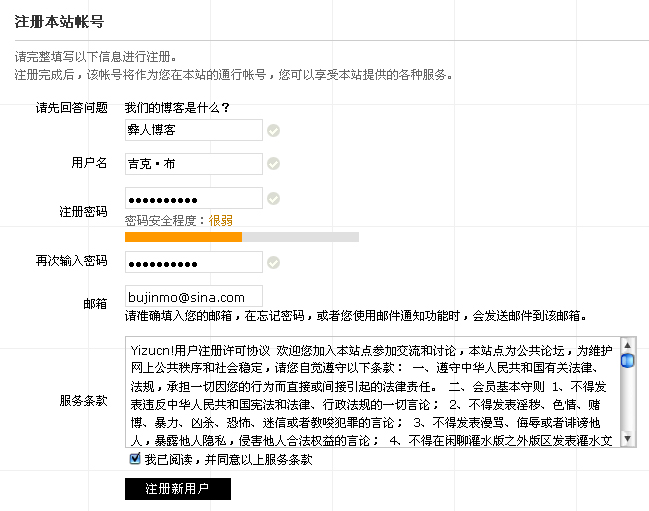Screen dimensions: 649x511
Task: Click the validation checkmark next to username field
Action: [x=273, y=164]
